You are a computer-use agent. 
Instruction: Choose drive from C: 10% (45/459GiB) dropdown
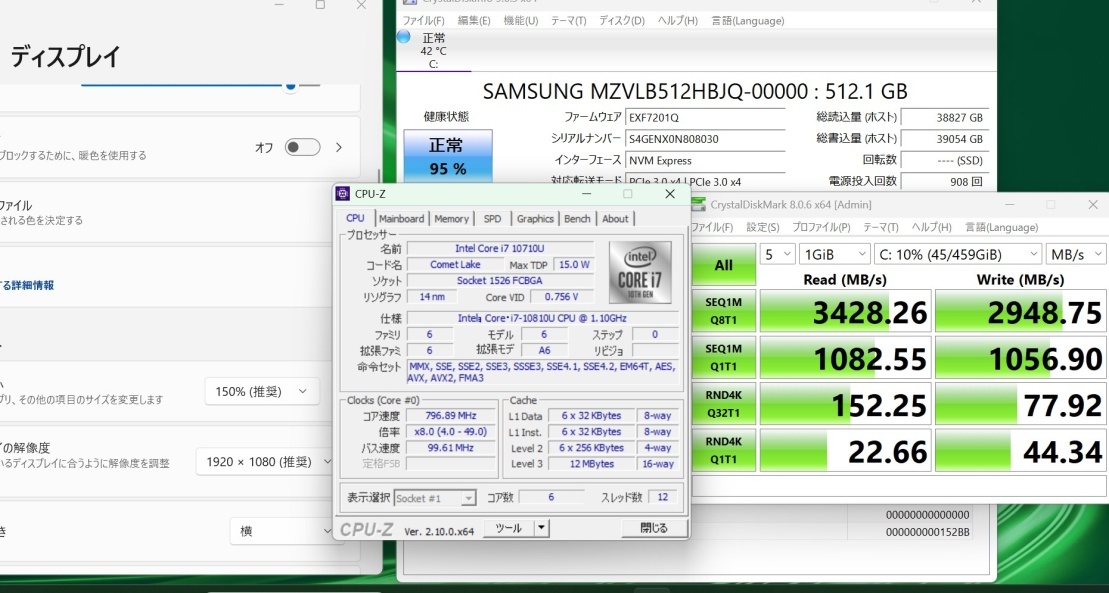[x=958, y=254]
